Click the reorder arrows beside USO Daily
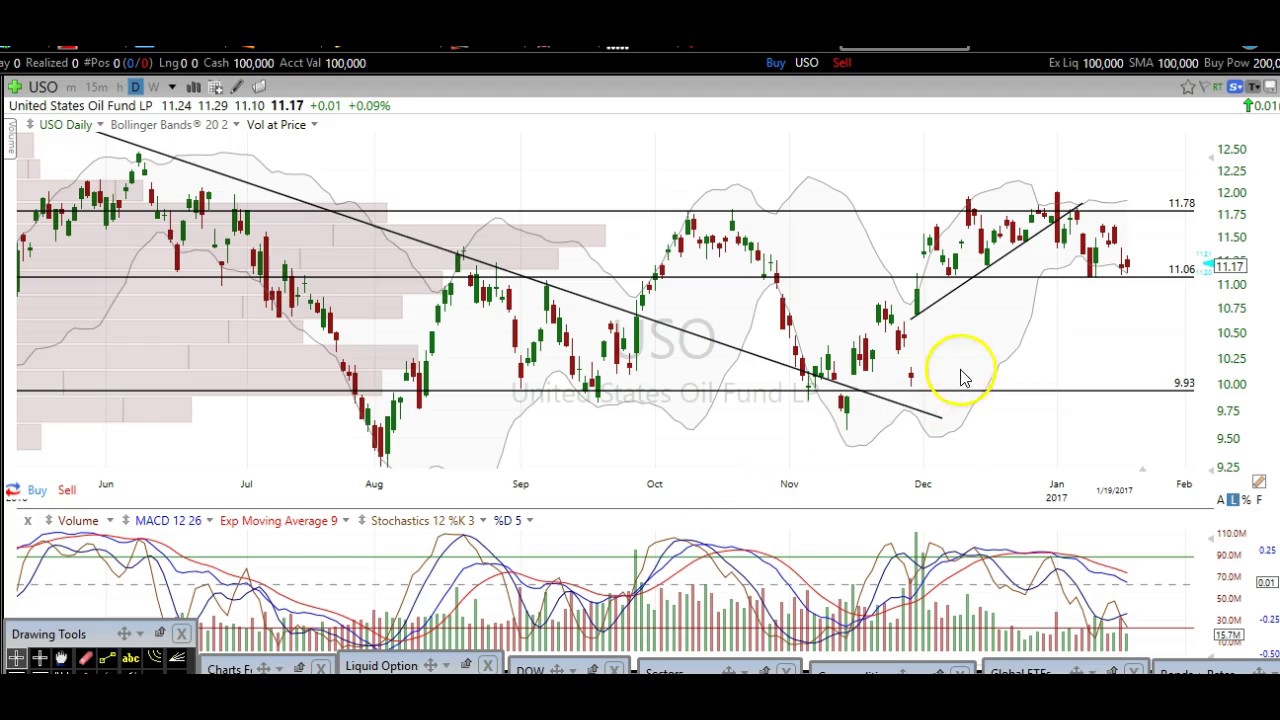Screen dimensions: 1280x720 coord(29,124)
